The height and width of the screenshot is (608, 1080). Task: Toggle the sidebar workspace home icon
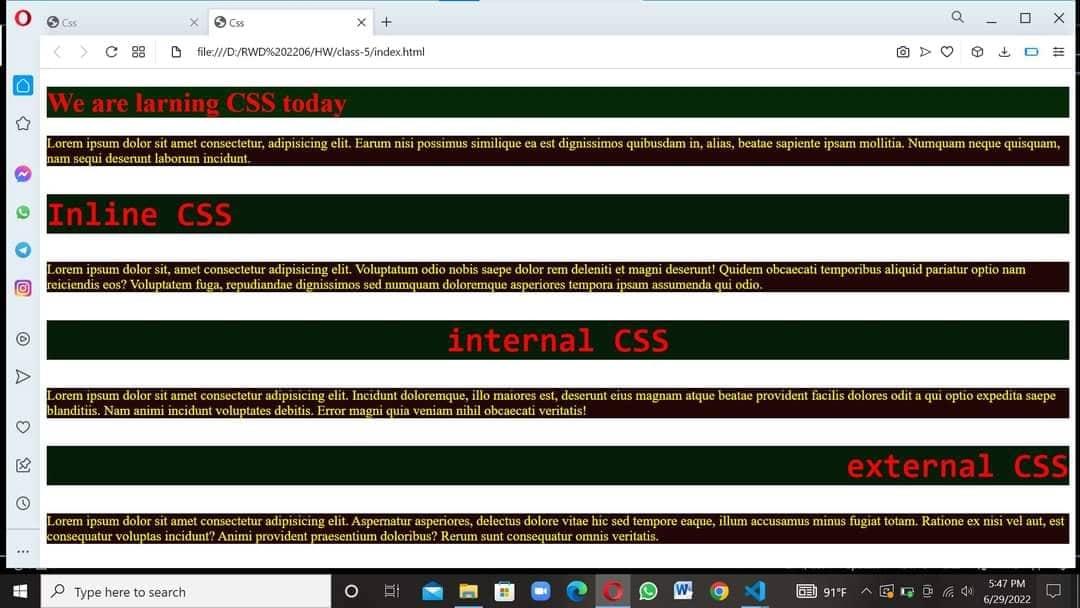[x=22, y=85]
